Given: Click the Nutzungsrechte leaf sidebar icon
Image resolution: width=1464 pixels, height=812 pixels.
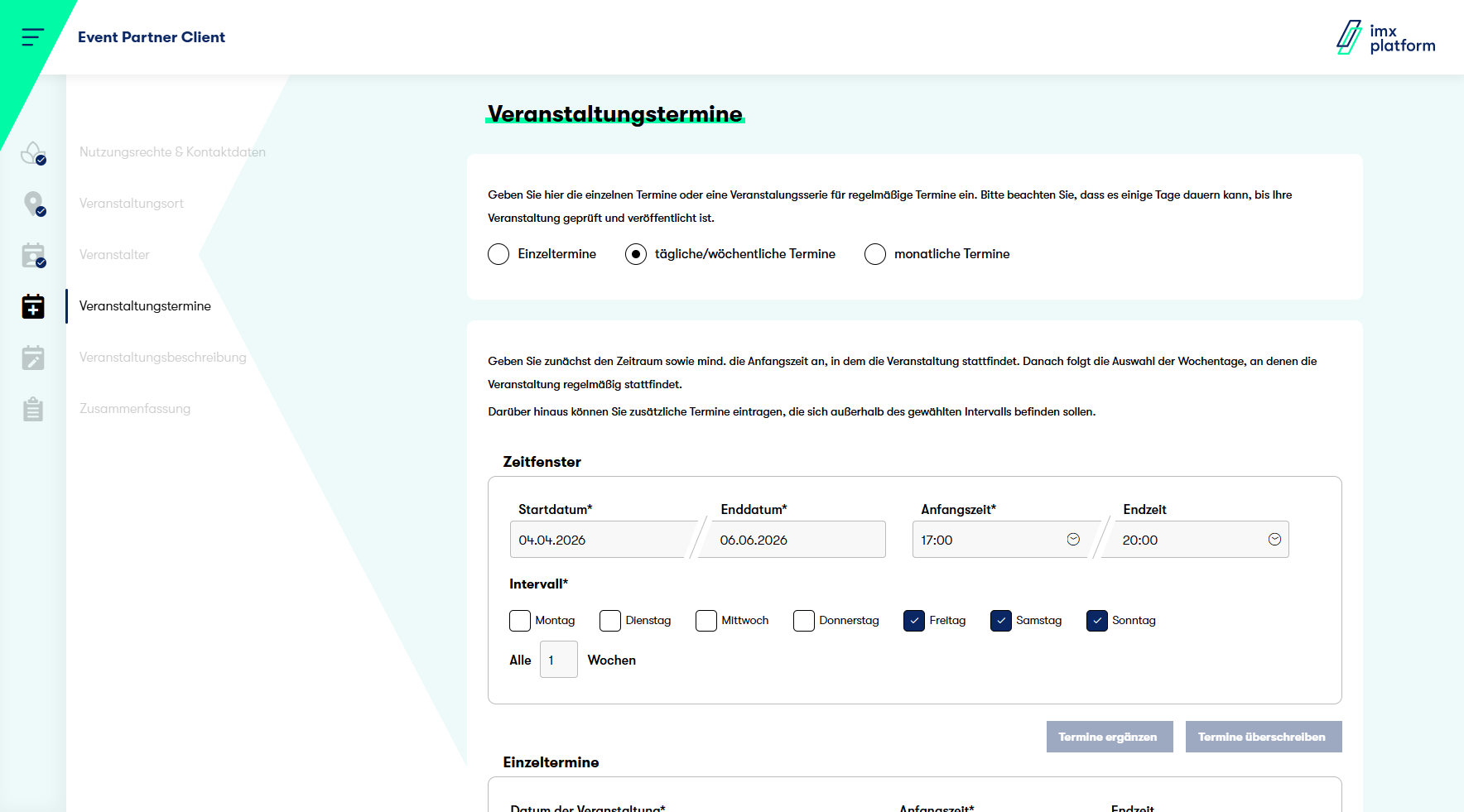Looking at the screenshot, I should pos(32,153).
